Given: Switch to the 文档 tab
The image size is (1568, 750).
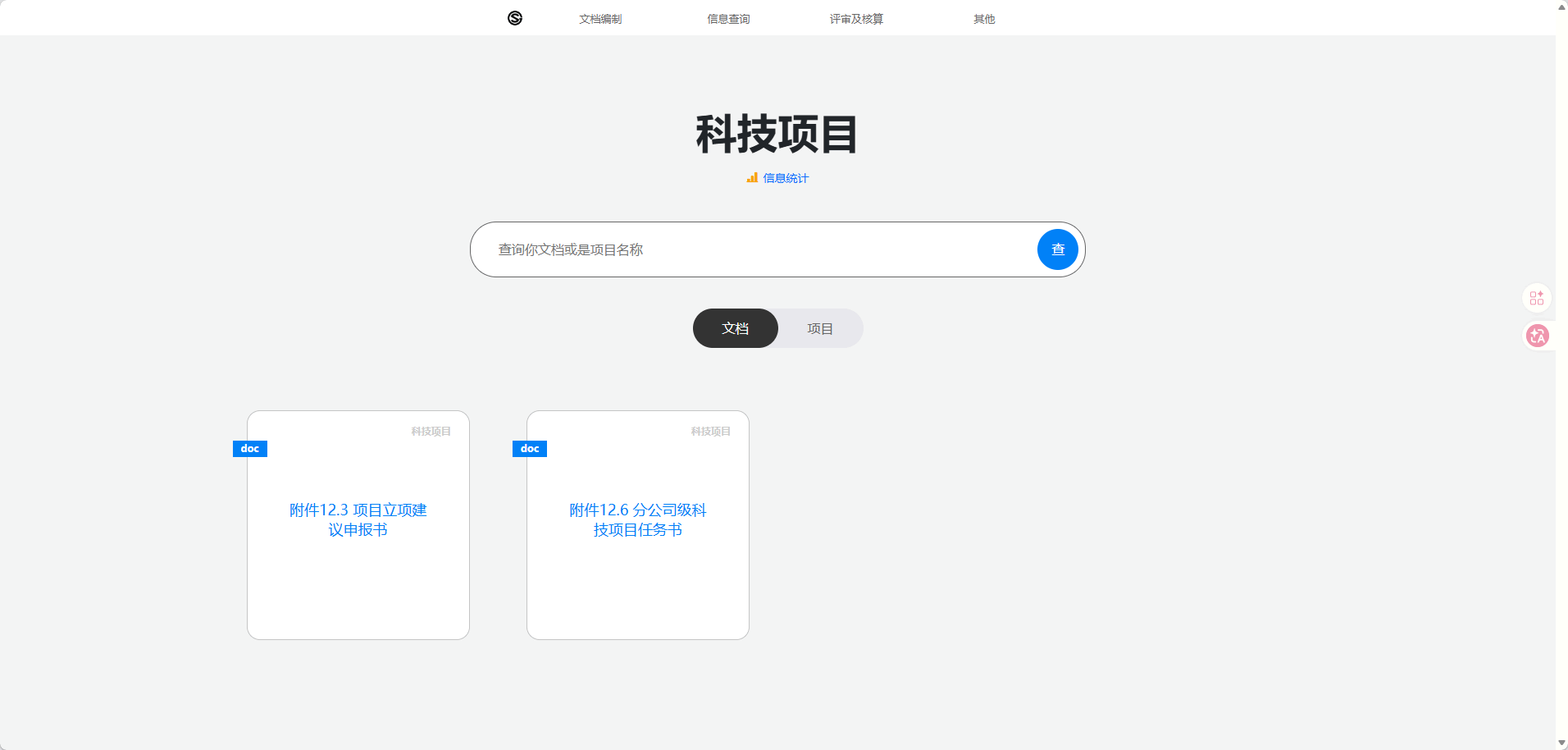Looking at the screenshot, I should [736, 328].
